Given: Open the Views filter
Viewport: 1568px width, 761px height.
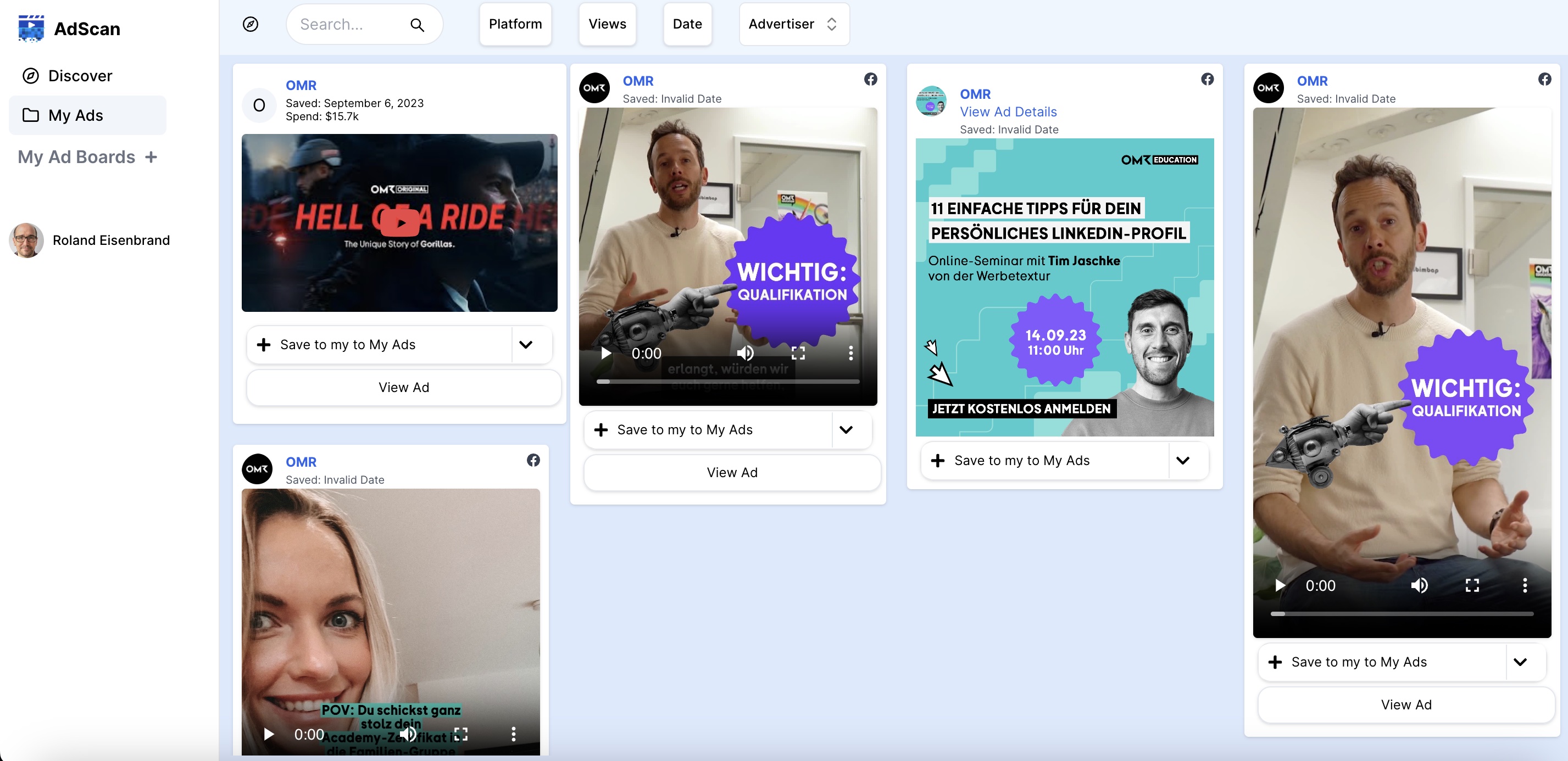Looking at the screenshot, I should (607, 24).
